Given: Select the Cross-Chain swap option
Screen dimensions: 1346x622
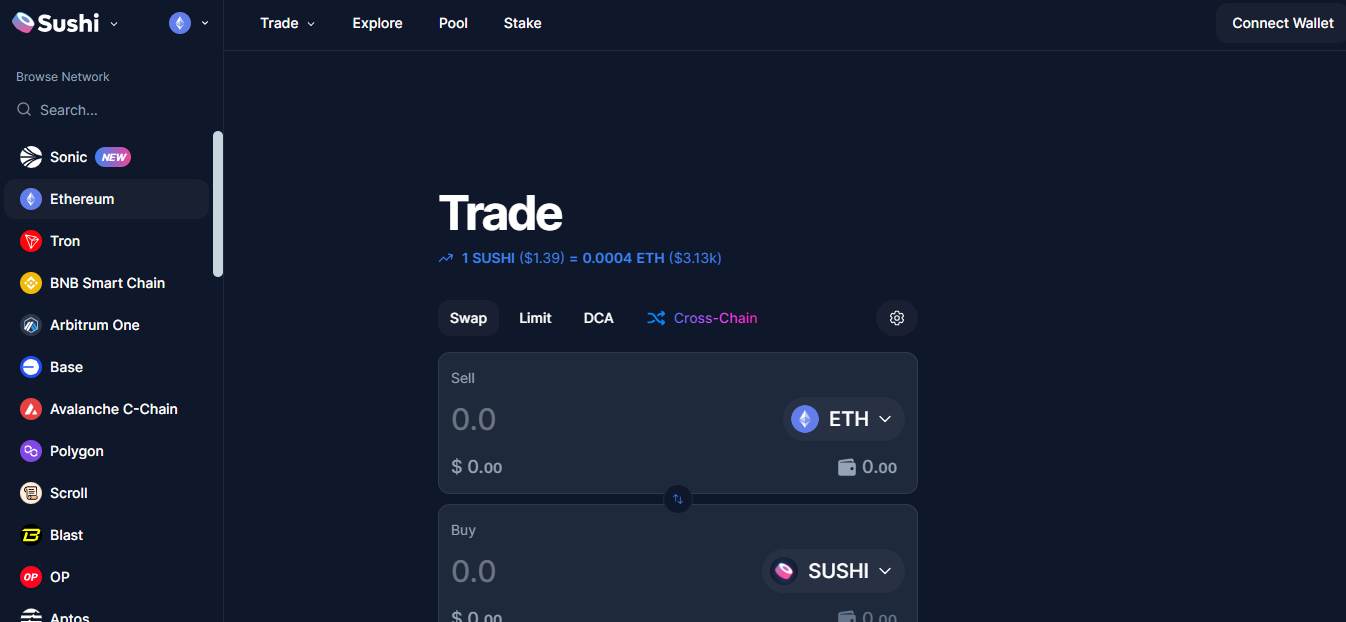Looking at the screenshot, I should click(702, 318).
